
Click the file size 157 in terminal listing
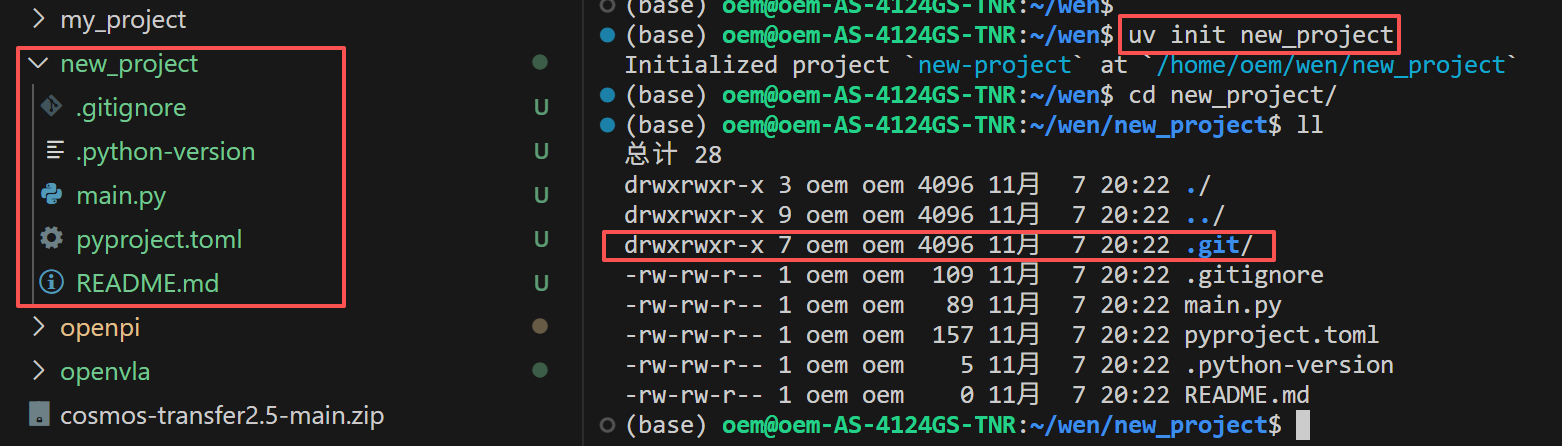[x=953, y=335]
